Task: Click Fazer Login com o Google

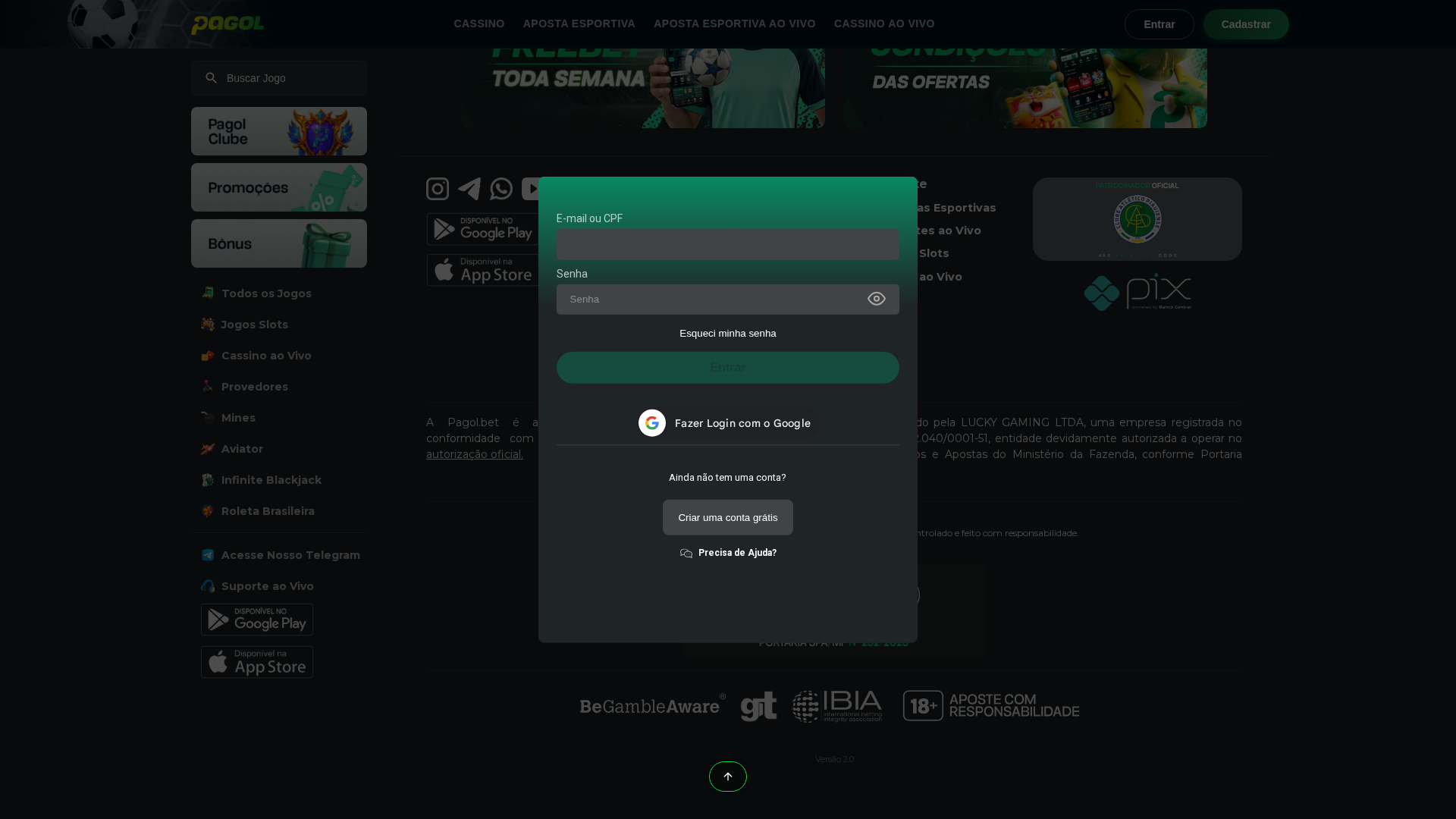Action: 728,423
